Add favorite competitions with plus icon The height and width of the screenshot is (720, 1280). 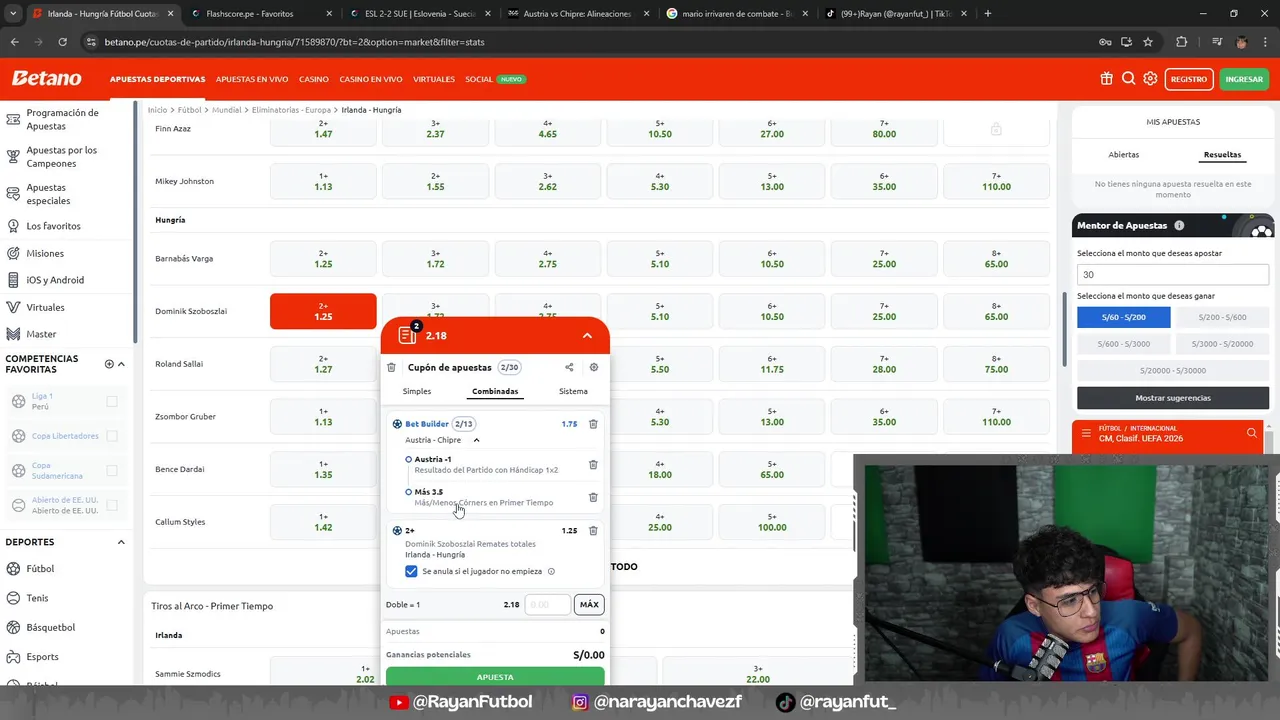point(109,364)
